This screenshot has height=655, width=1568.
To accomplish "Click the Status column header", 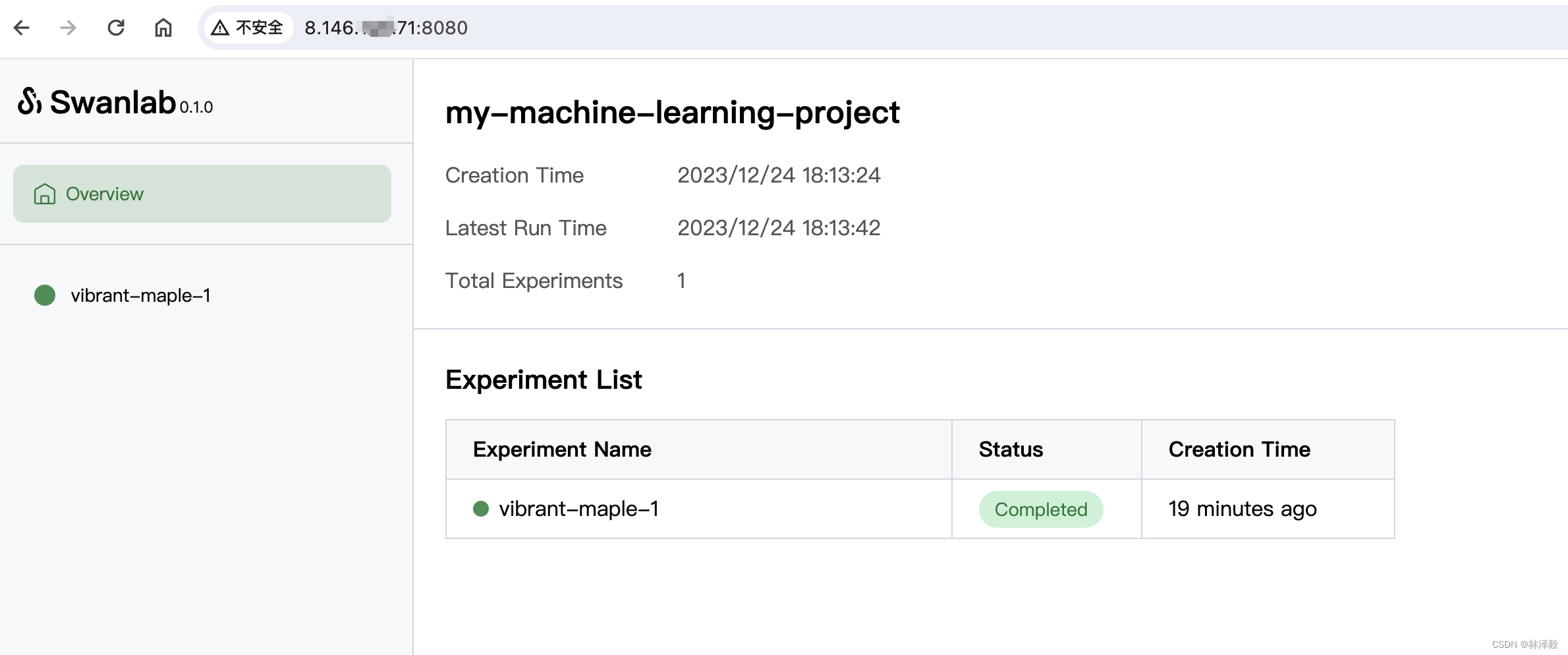I will pyautogui.click(x=1011, y=449).
